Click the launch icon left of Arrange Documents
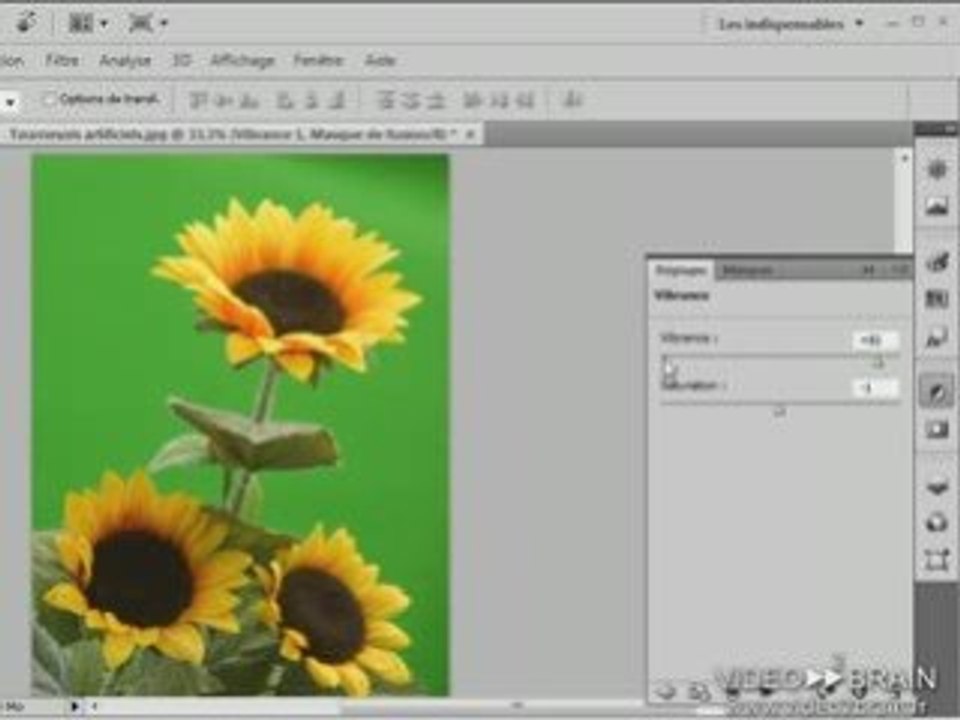 (26, 23)
